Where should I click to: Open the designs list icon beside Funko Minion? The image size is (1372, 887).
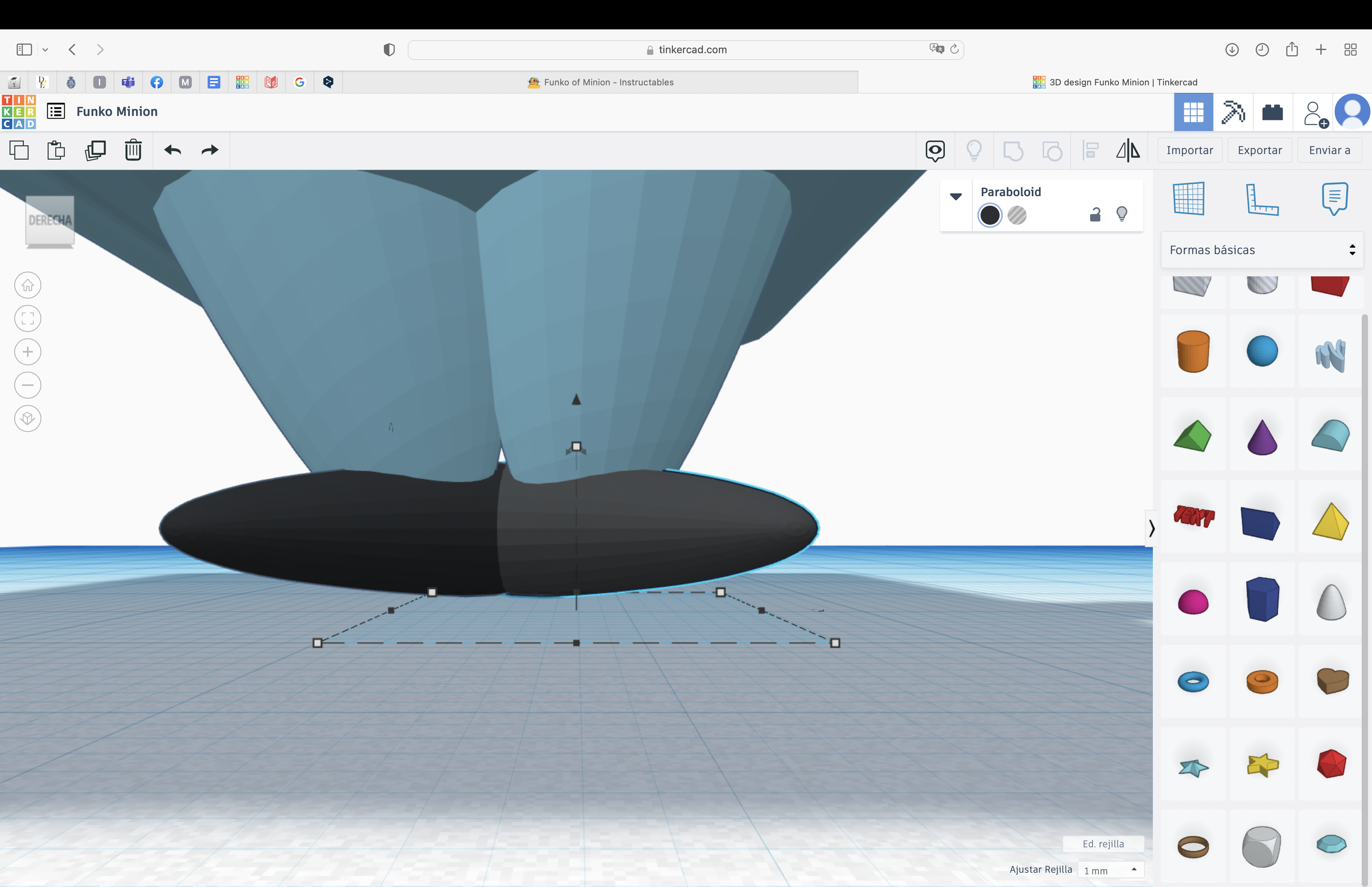coord(56,111)
